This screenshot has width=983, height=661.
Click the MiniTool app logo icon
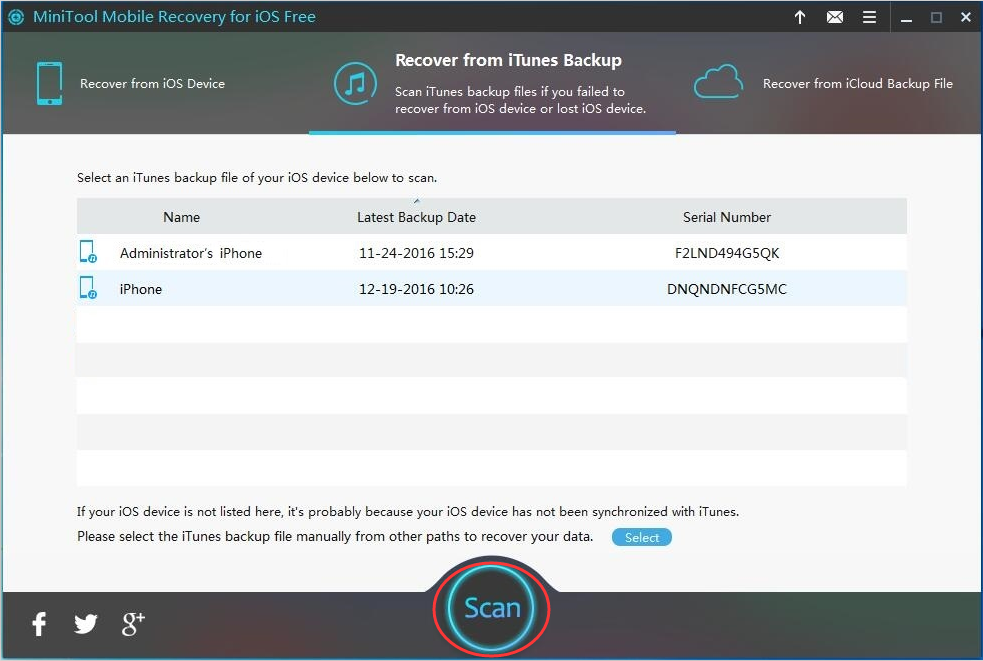pyautogui.click(x=16, y=17)
